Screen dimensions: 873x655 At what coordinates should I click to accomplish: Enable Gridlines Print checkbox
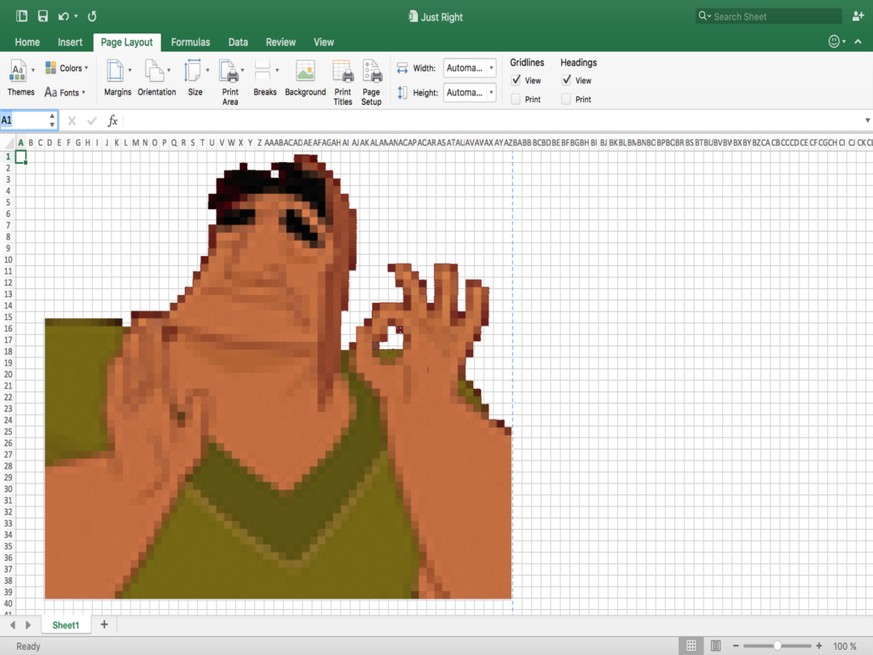click(516, 99)
